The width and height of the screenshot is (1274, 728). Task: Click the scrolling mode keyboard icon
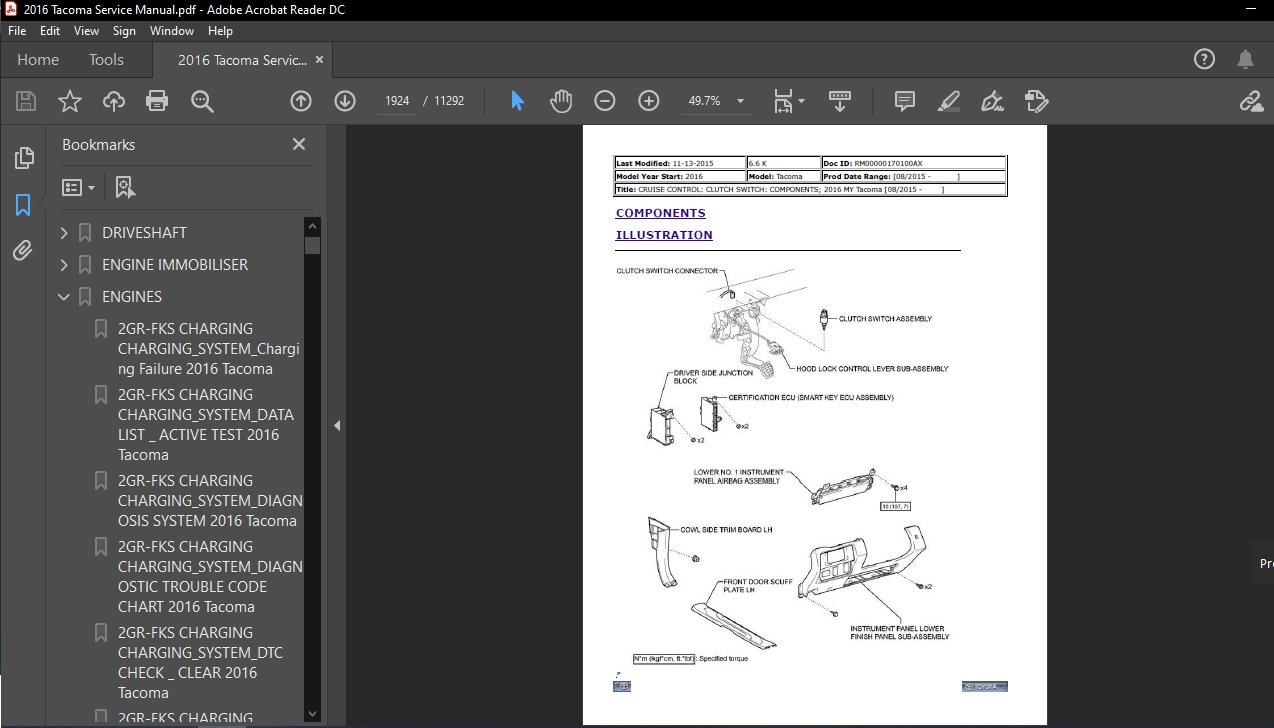coord(839,101)
